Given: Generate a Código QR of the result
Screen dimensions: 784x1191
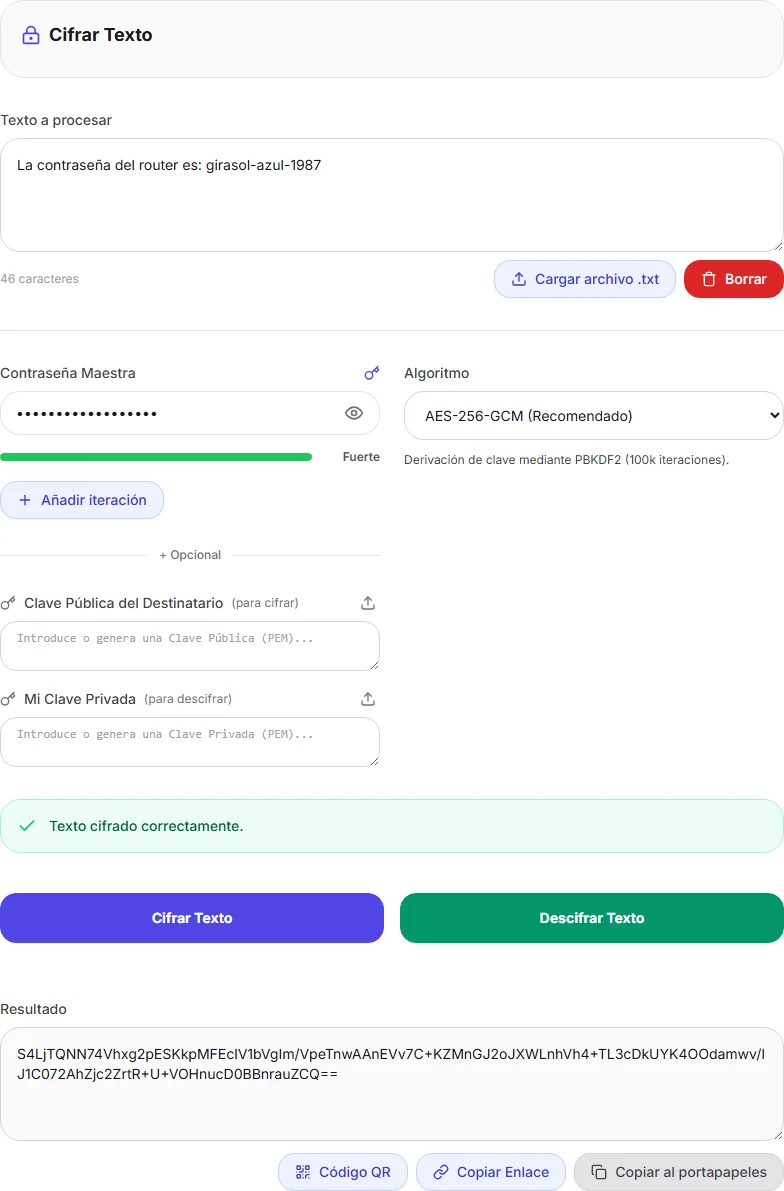Looking at the screenshot, I should click(343, 1172).
